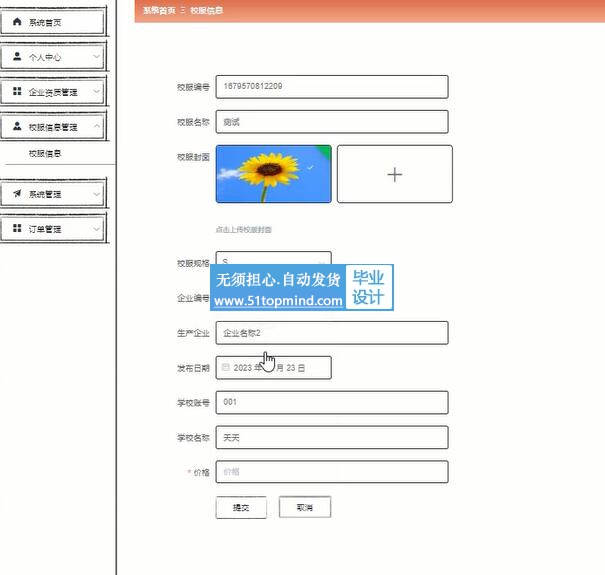The width and height of the screenshot is (605, 575).
Task: Click the empty image upload box
Action: 395,174
